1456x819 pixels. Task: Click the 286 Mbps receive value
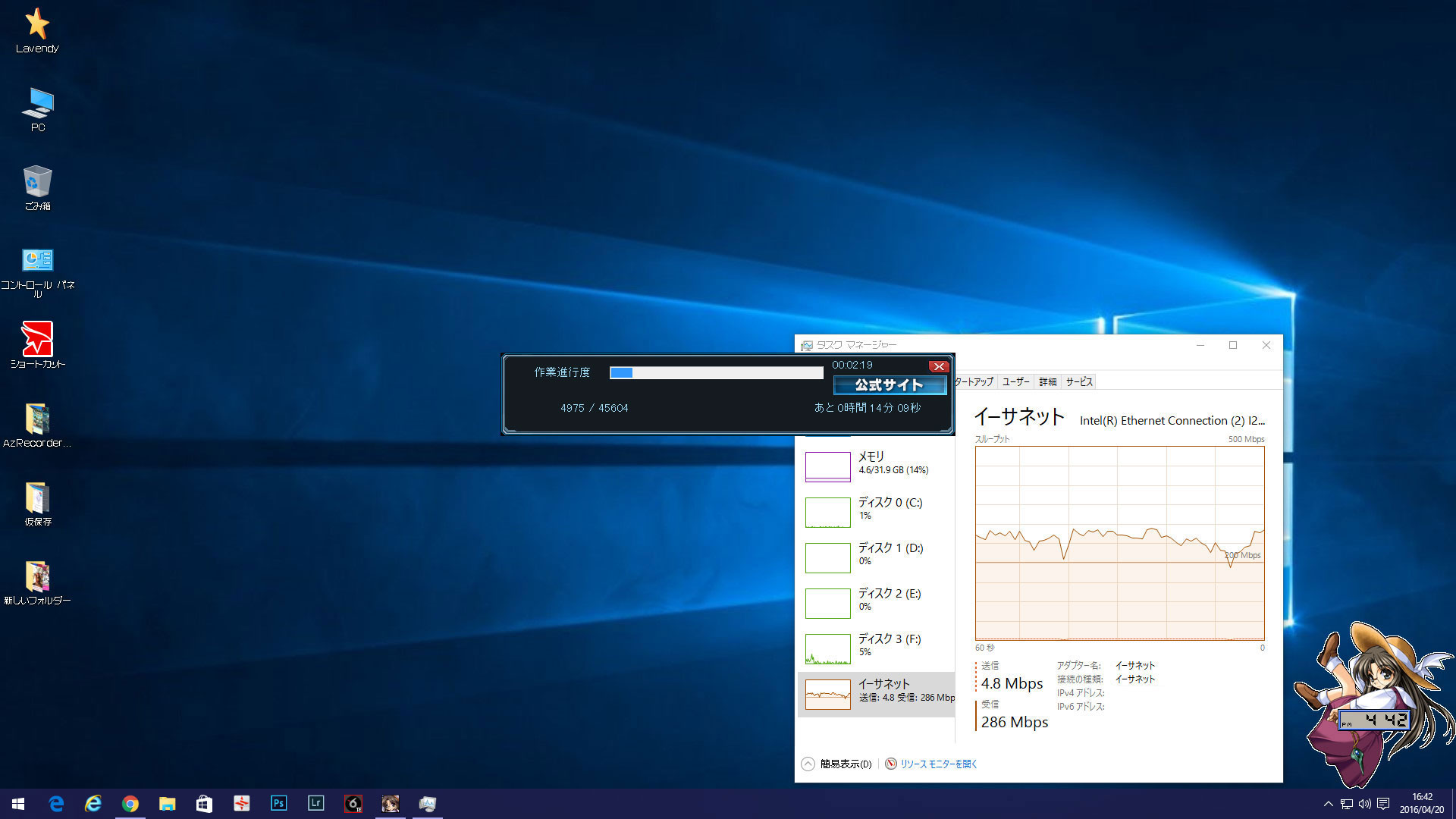(x=1015, y=723)
